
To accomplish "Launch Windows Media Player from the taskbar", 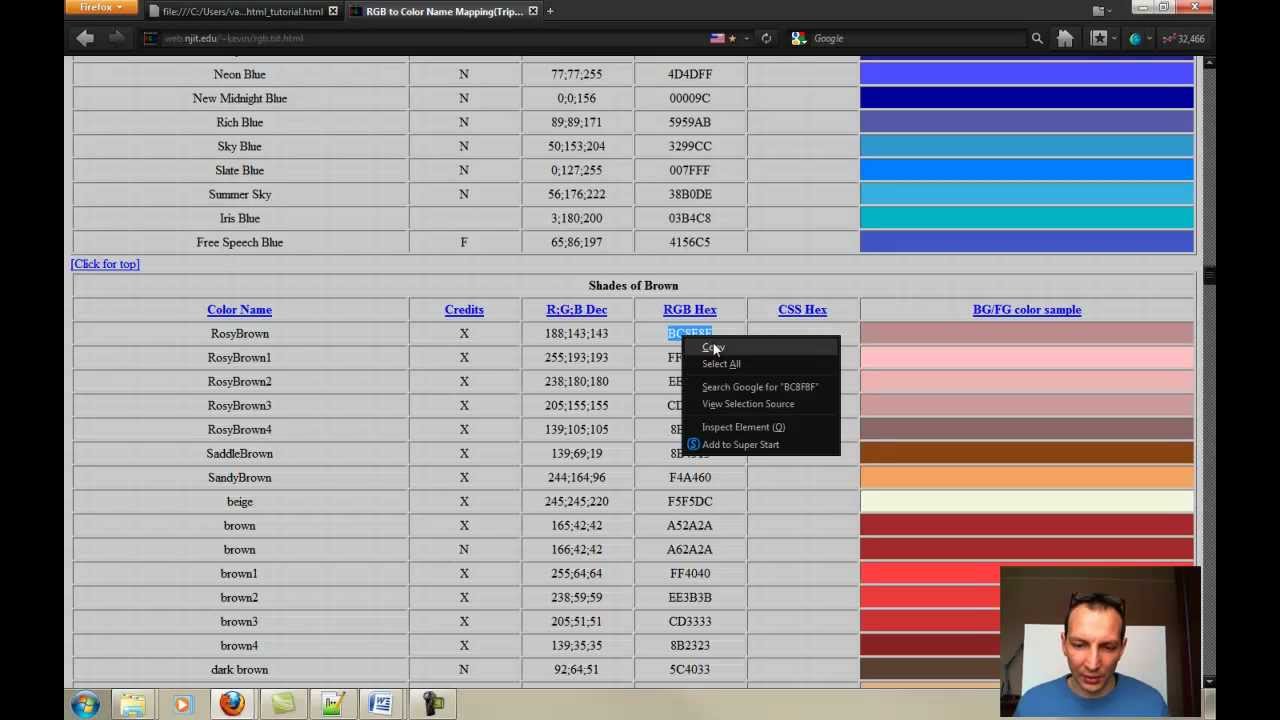I will 182,704.
